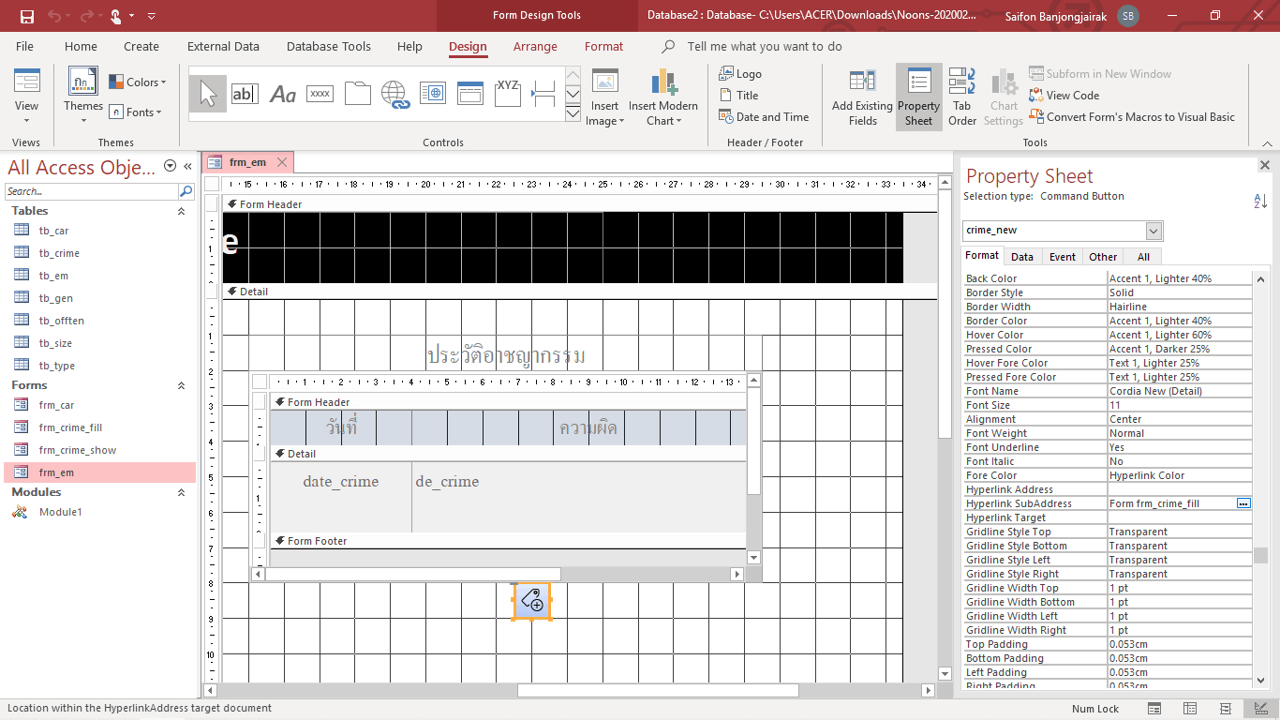Collapse the Forms group
1280x720 pixels.
pos(181,385)
